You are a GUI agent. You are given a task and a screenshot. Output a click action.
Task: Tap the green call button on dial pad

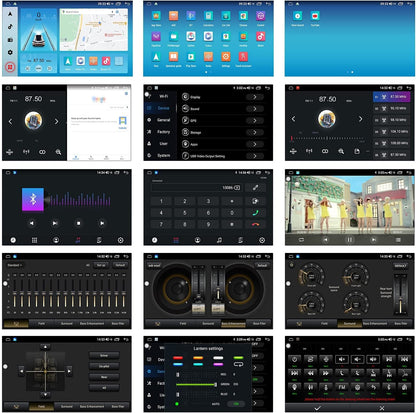point(255,213)
